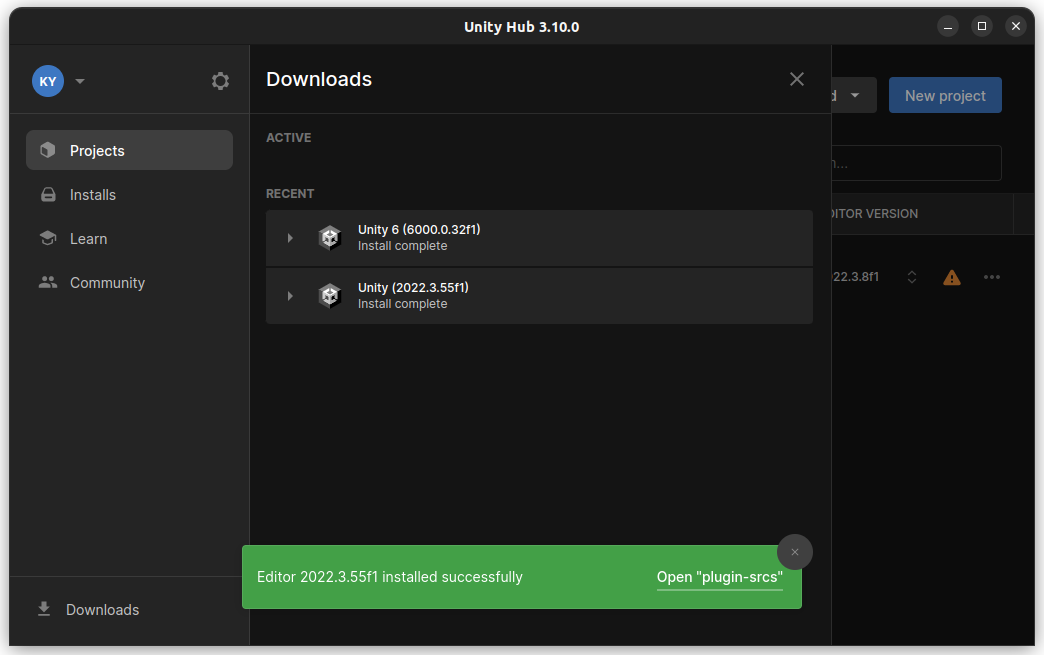Click Install complete under Unity 6

(402, 246)
